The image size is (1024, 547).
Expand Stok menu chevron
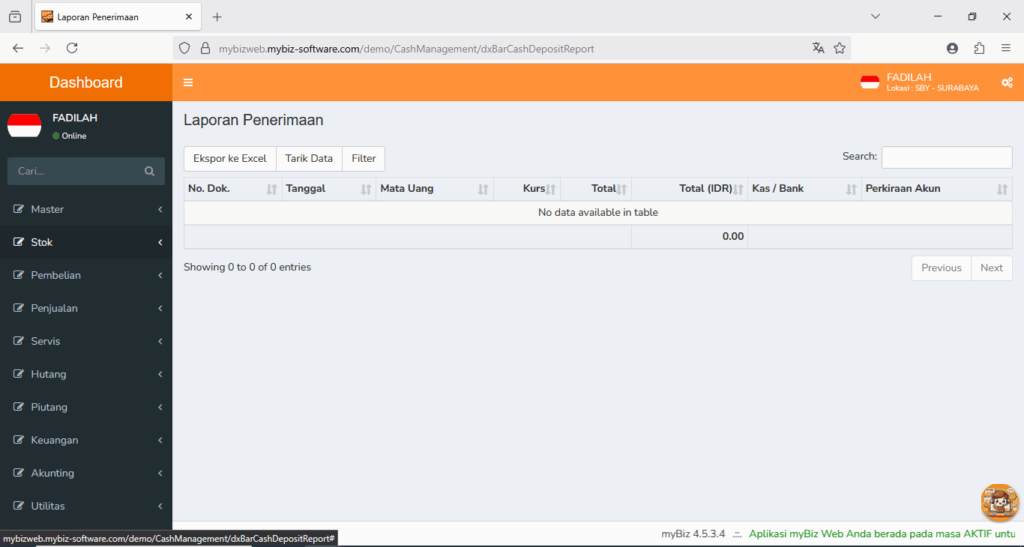point(160,242)
